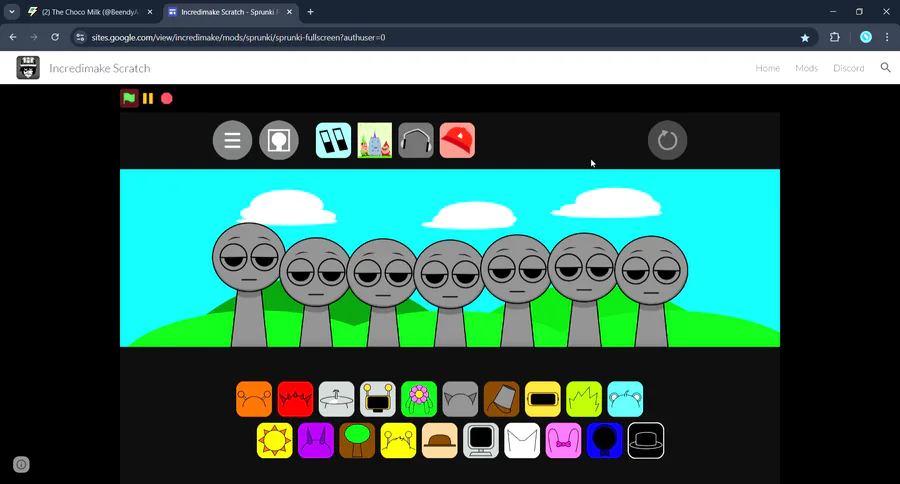Reload the page

pyautogui.click(x=55, y=37)
